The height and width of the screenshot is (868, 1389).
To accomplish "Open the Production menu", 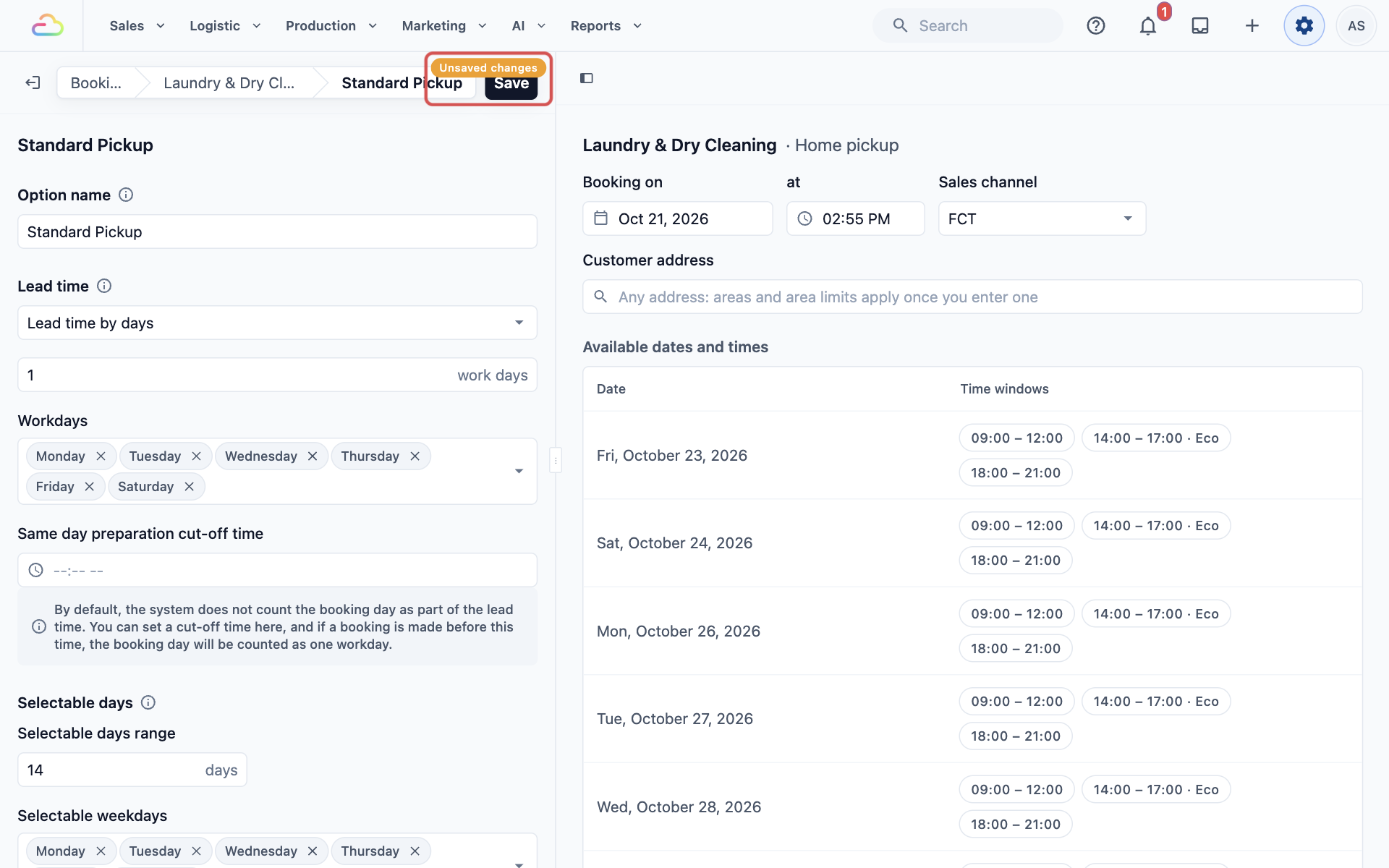I will click(x=331, y=26).
